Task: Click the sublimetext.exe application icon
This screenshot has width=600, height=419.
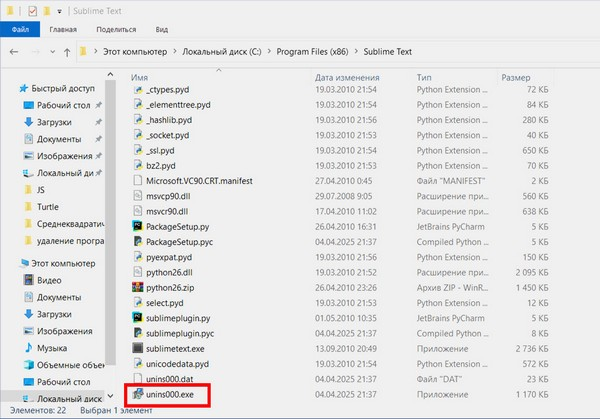Action: pos(138,347)
